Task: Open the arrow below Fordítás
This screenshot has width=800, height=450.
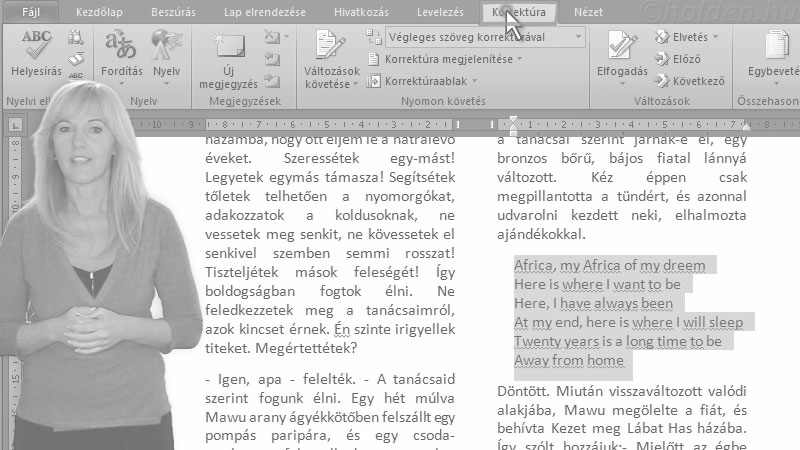Action: [x=121, y=84]
